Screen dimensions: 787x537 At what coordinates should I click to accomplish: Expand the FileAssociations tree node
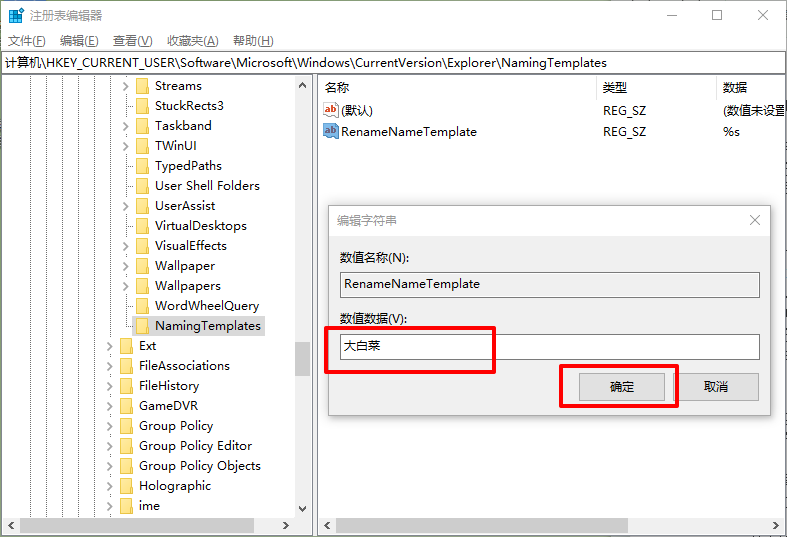tap(110, 366)
